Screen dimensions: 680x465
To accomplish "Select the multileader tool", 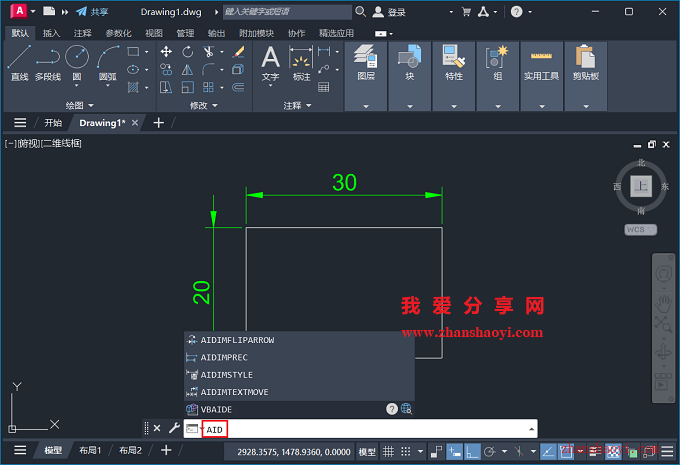I will 324,69.
